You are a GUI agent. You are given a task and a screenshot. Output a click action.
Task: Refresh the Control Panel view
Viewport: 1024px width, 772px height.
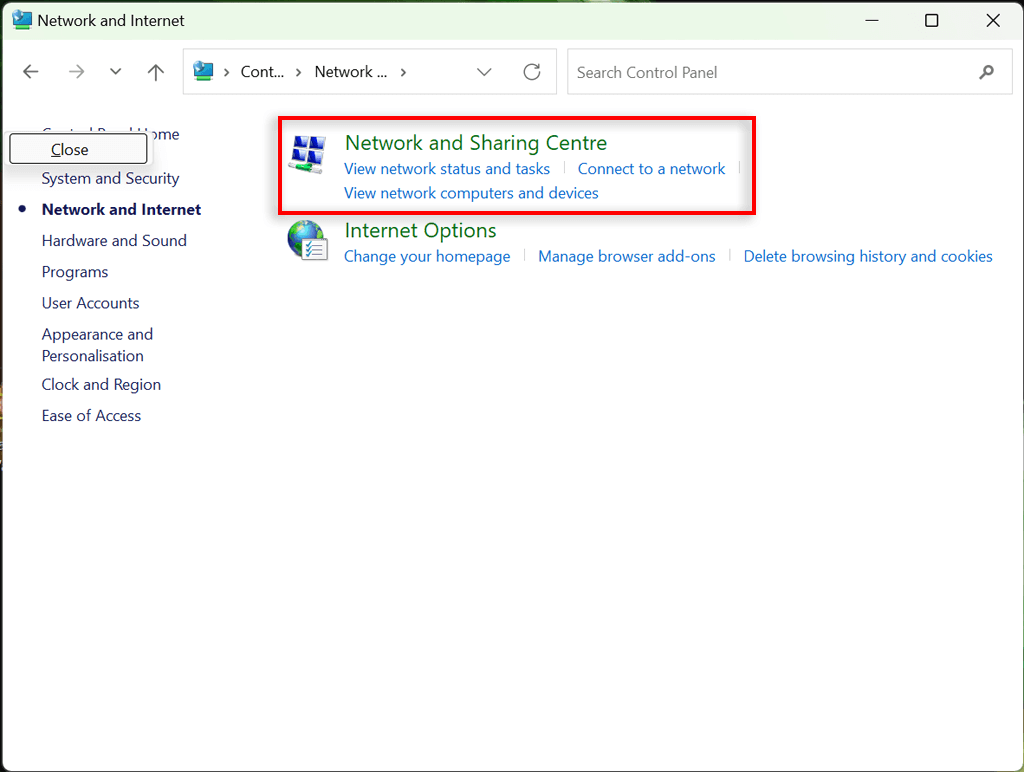tap(532, 72)
